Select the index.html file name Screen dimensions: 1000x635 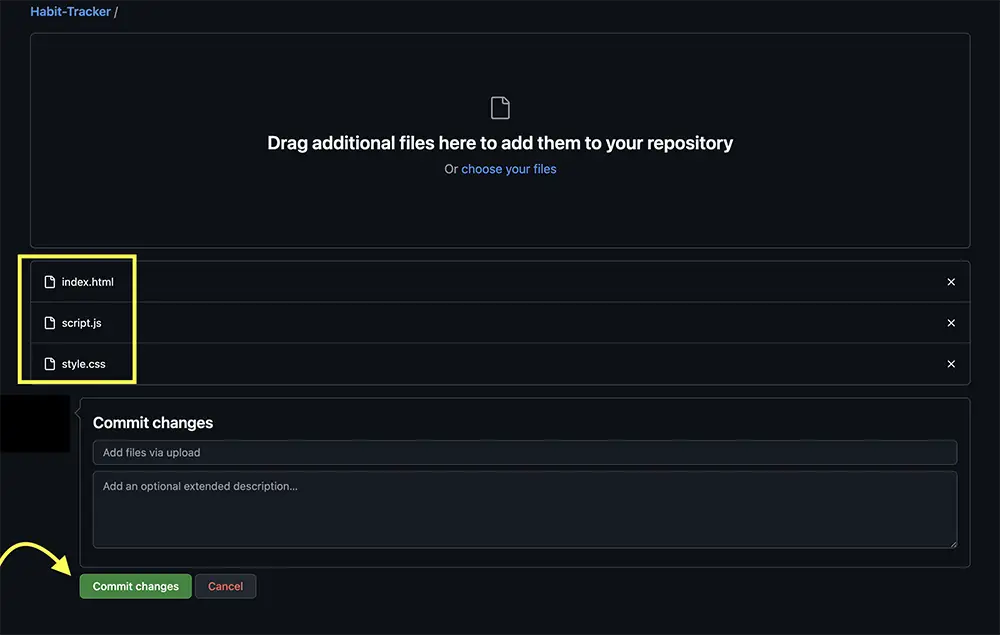[x=88, y=282]
